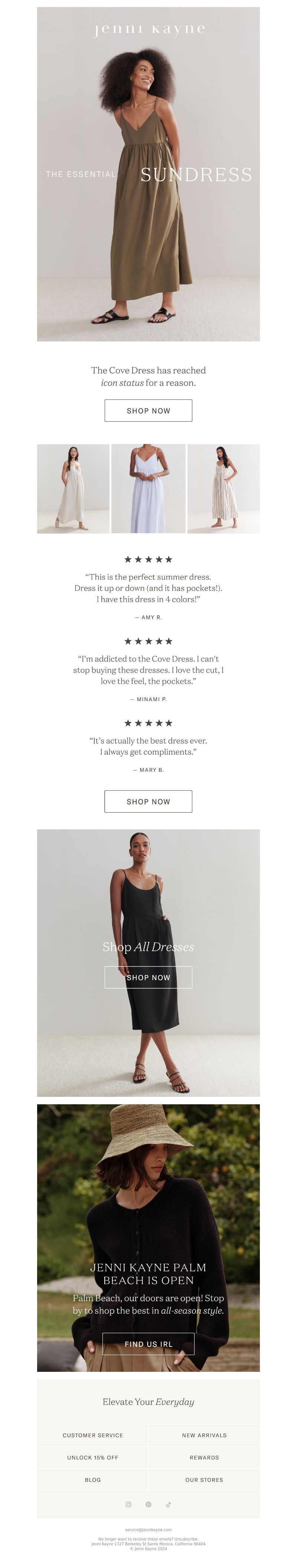Screen dimensions: 297x1568
Task: Select Rewards footer link
Action: (x=204, y=1457)
